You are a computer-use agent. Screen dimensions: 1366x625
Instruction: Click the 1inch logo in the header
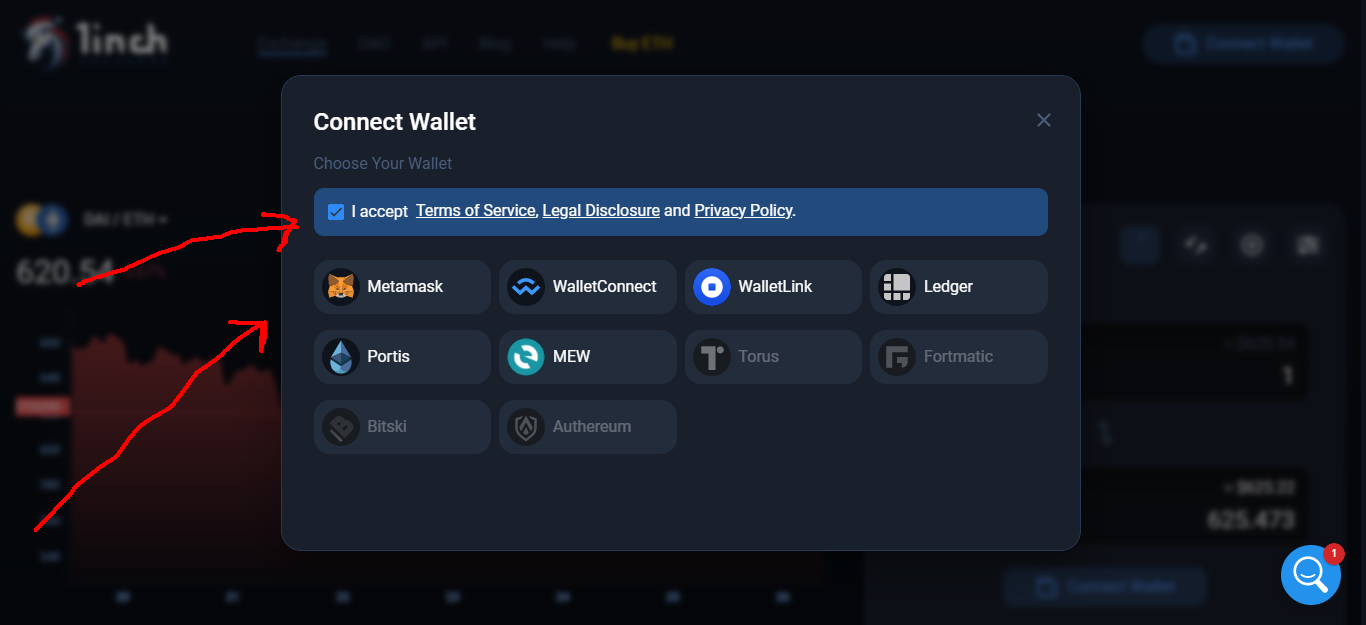tap(97, 41)
